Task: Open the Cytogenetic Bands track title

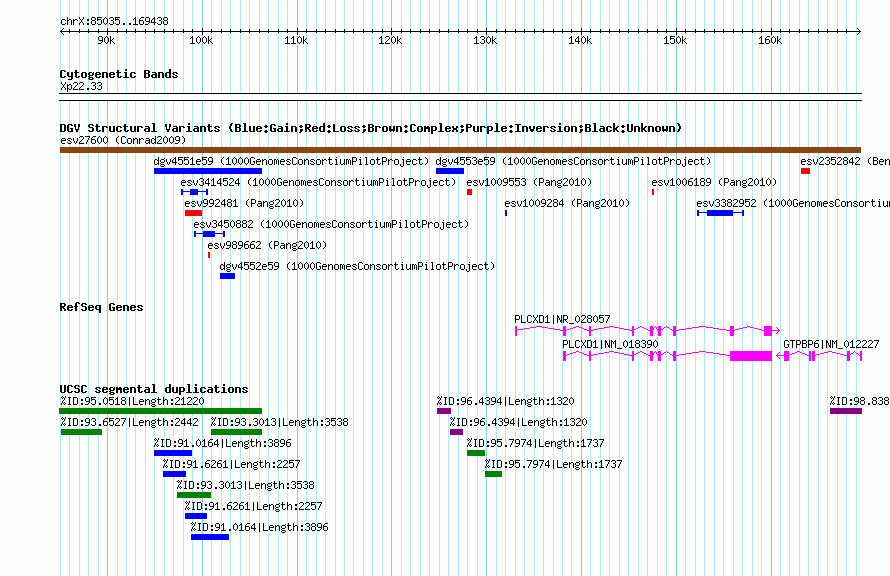Action: (x=119, y=74)
